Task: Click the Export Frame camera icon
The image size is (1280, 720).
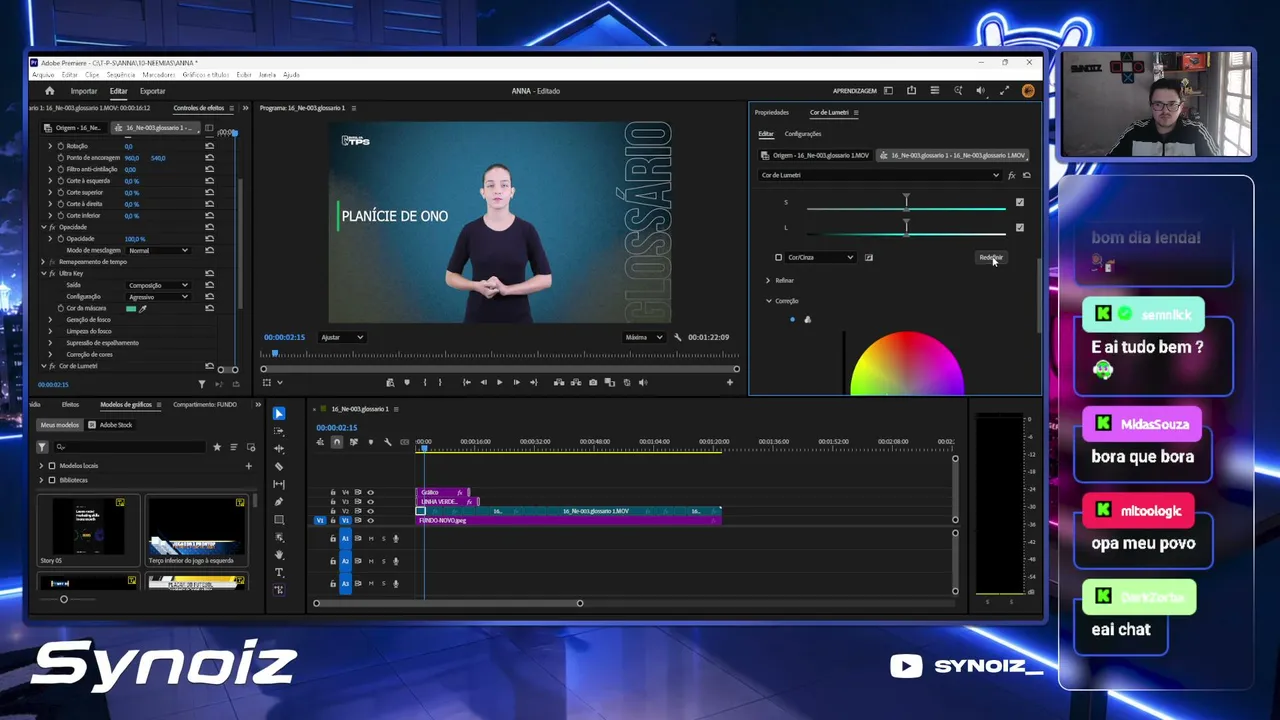Action: [593, 382]
